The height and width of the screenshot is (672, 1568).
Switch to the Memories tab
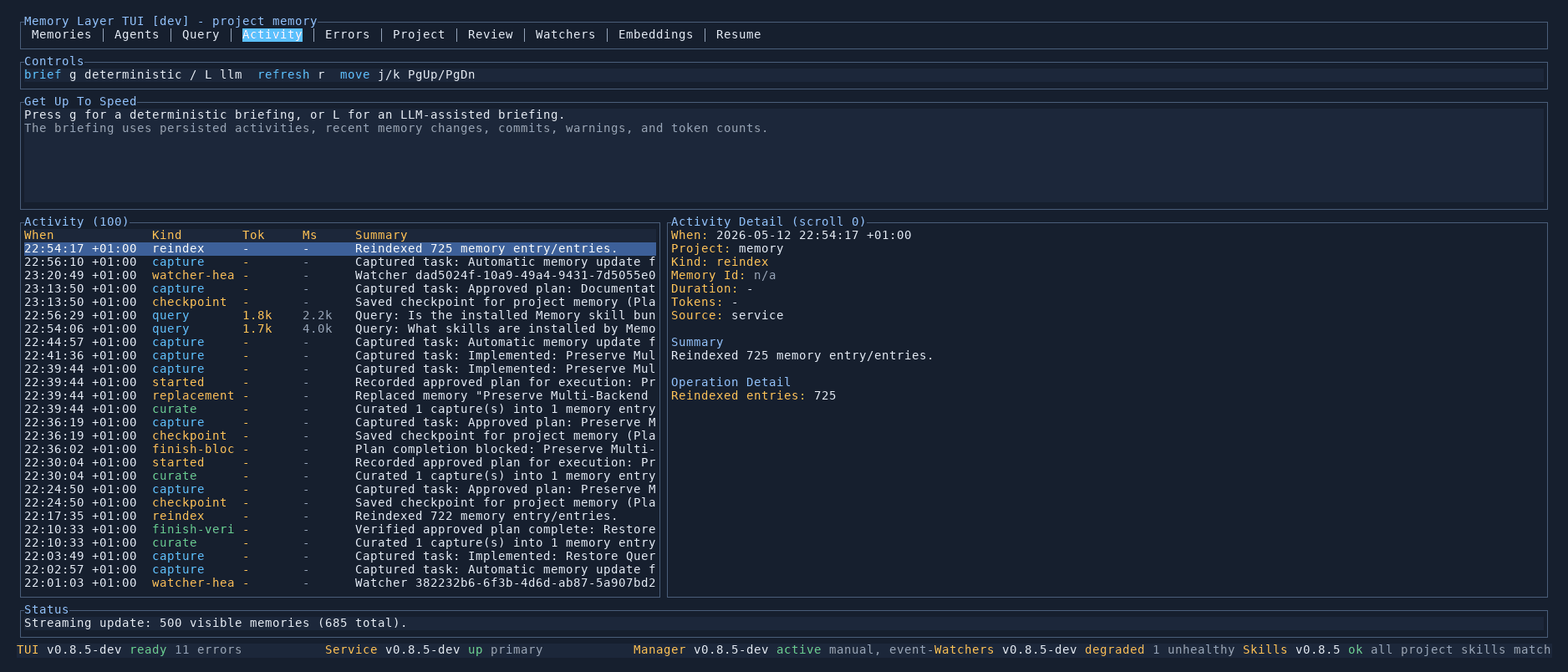[61, 35]
